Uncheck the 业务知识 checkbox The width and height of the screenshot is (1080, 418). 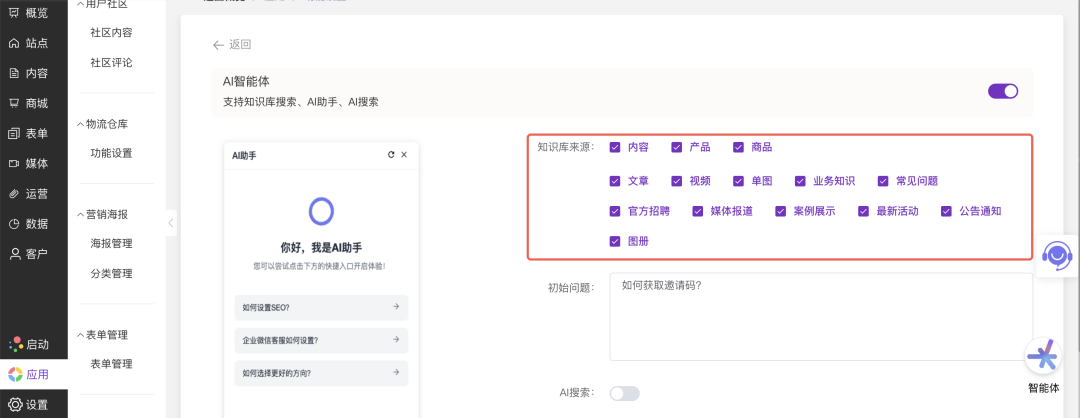click(801, 181)
